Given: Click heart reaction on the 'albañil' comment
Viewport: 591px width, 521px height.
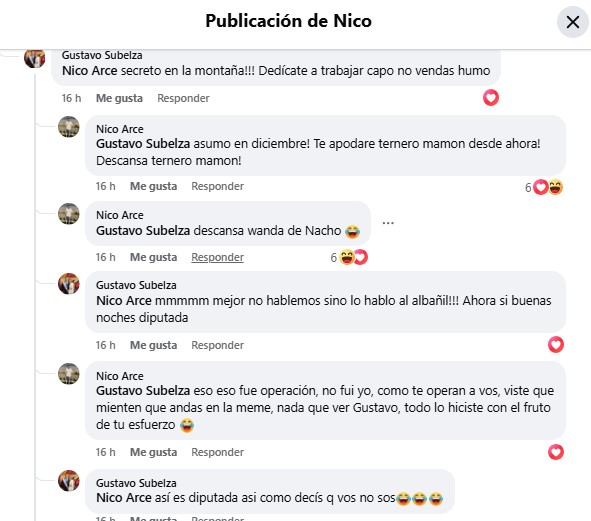Looking at the screenshot, I should tap(556, 345).
